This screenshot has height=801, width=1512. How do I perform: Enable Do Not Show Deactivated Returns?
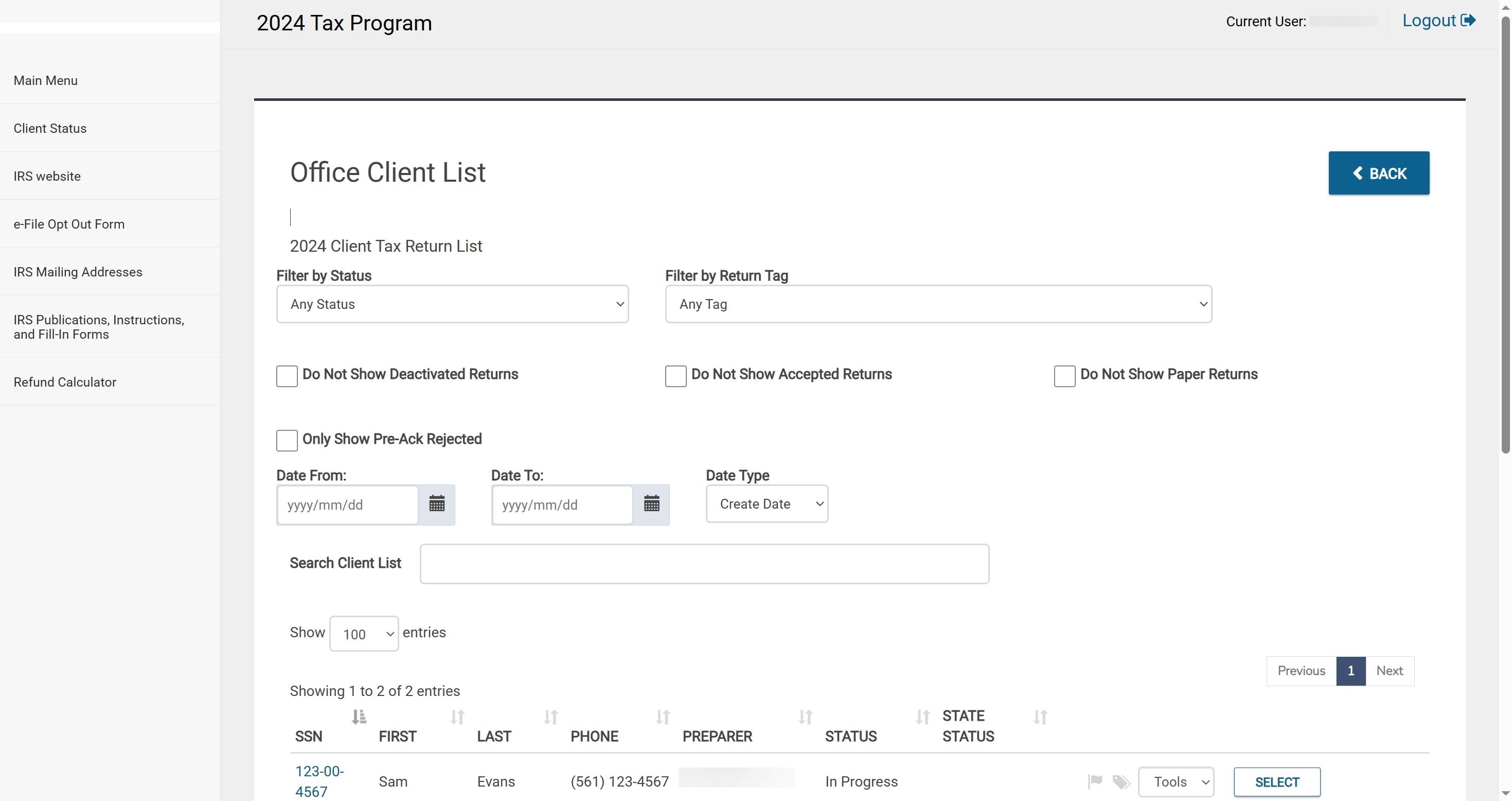pos(287,376)
